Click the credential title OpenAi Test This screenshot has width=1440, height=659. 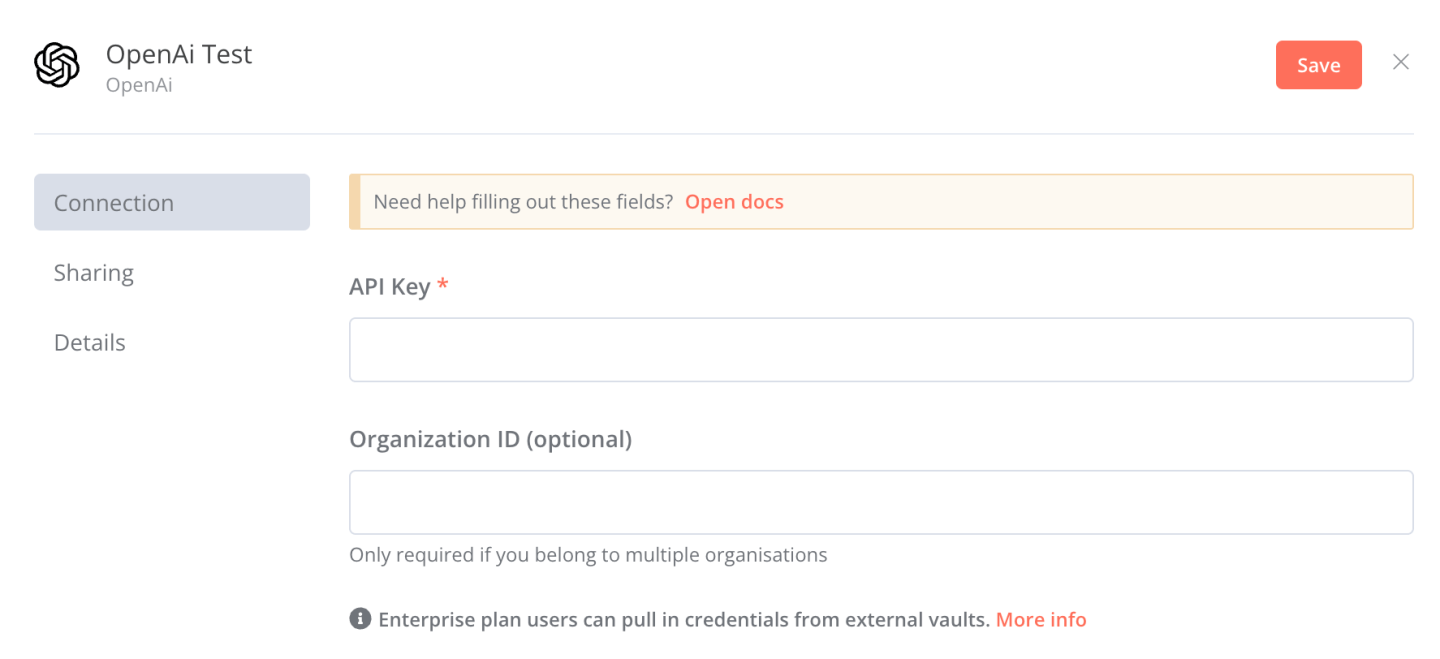[x=176, y=54]
